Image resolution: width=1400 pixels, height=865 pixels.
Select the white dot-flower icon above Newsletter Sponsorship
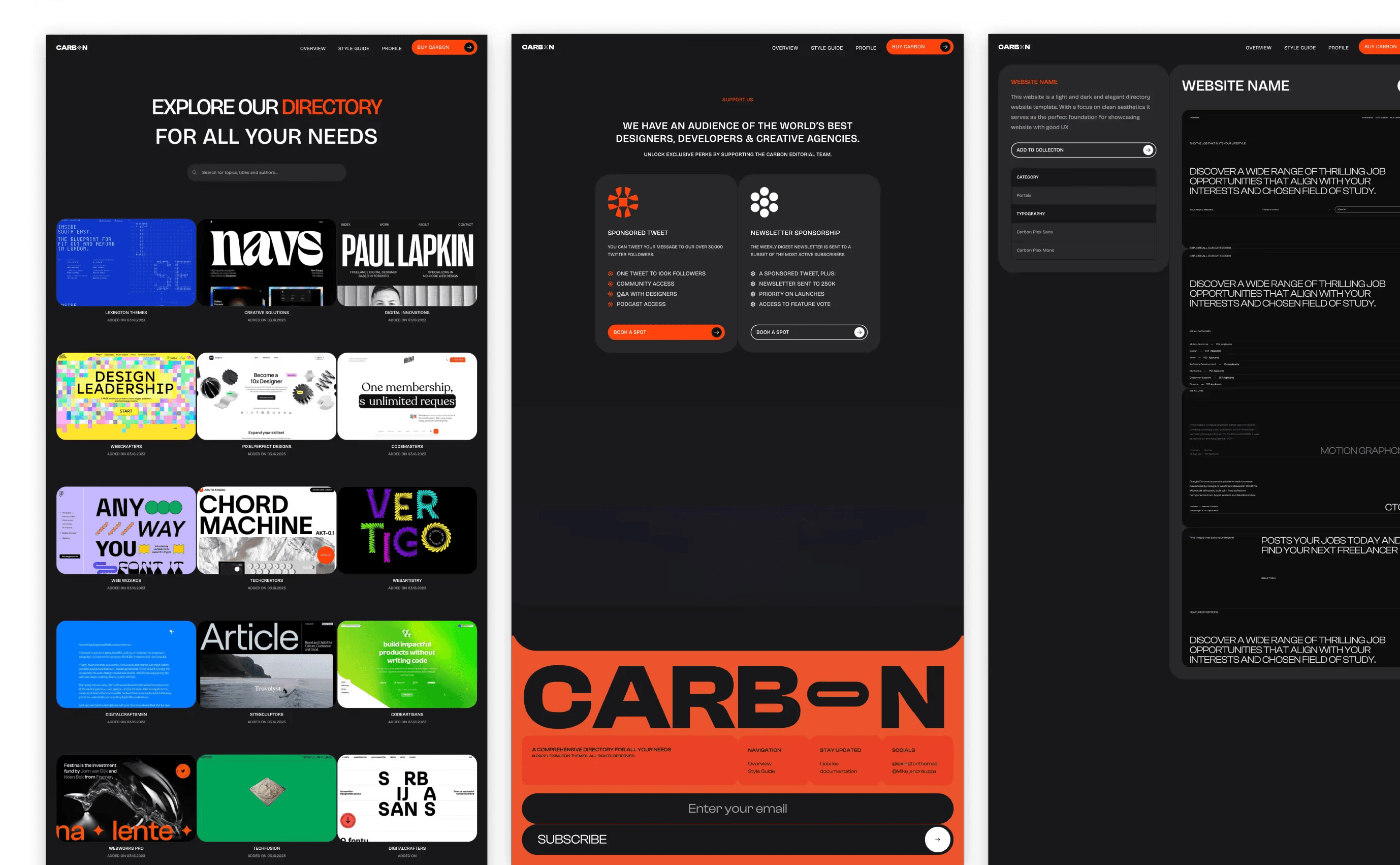[x=765, y=201]
